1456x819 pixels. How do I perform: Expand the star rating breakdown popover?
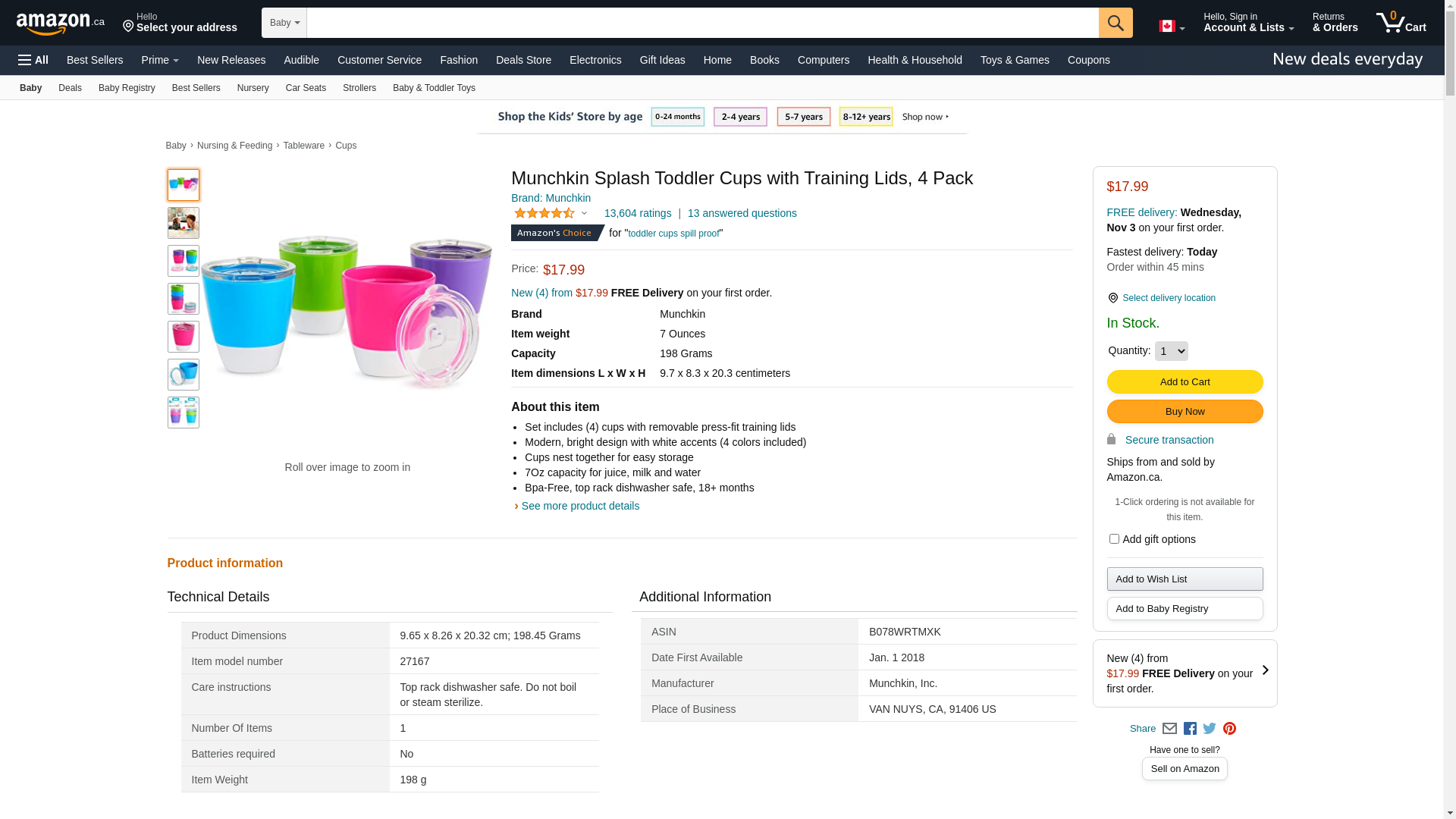[x=584, y=214]
